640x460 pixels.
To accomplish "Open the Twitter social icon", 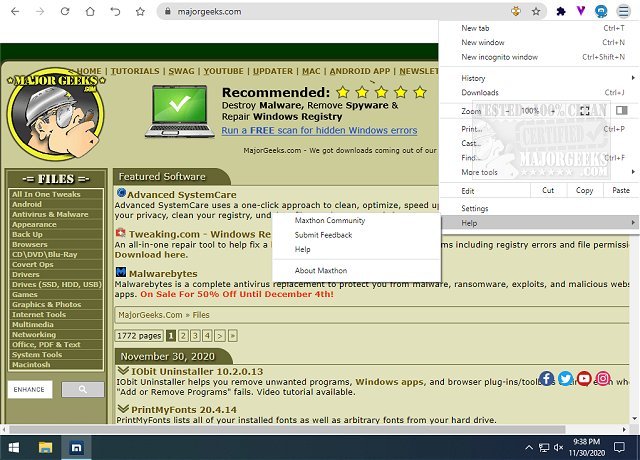I will pyautogui.click(x=565, y=378).
